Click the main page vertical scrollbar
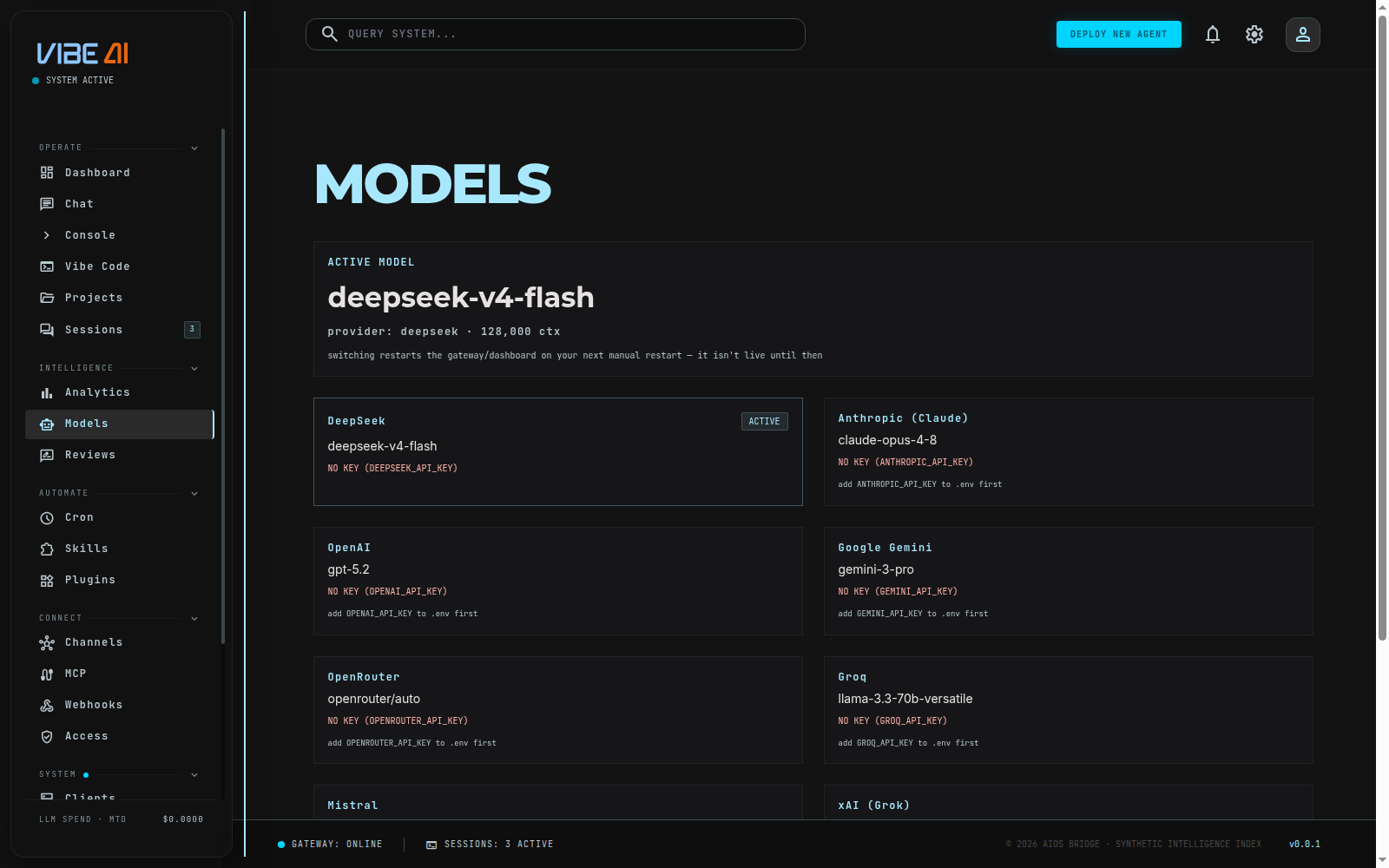 1382,328
